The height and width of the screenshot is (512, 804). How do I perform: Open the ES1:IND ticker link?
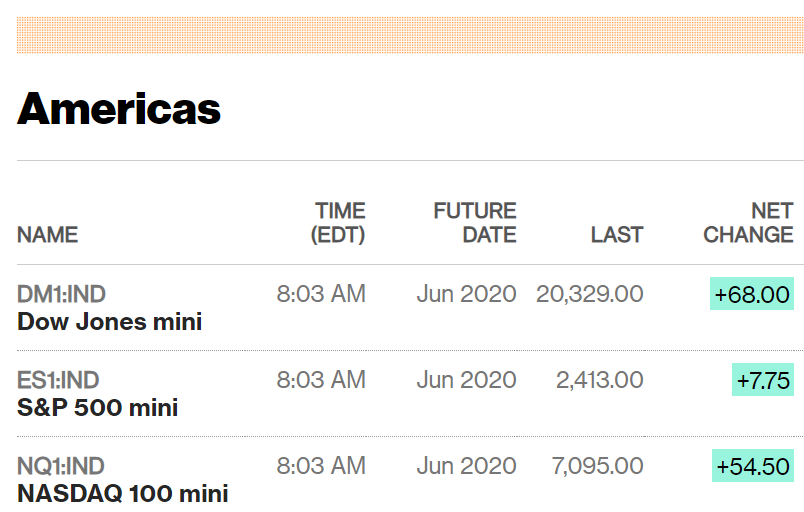(58, 380)
